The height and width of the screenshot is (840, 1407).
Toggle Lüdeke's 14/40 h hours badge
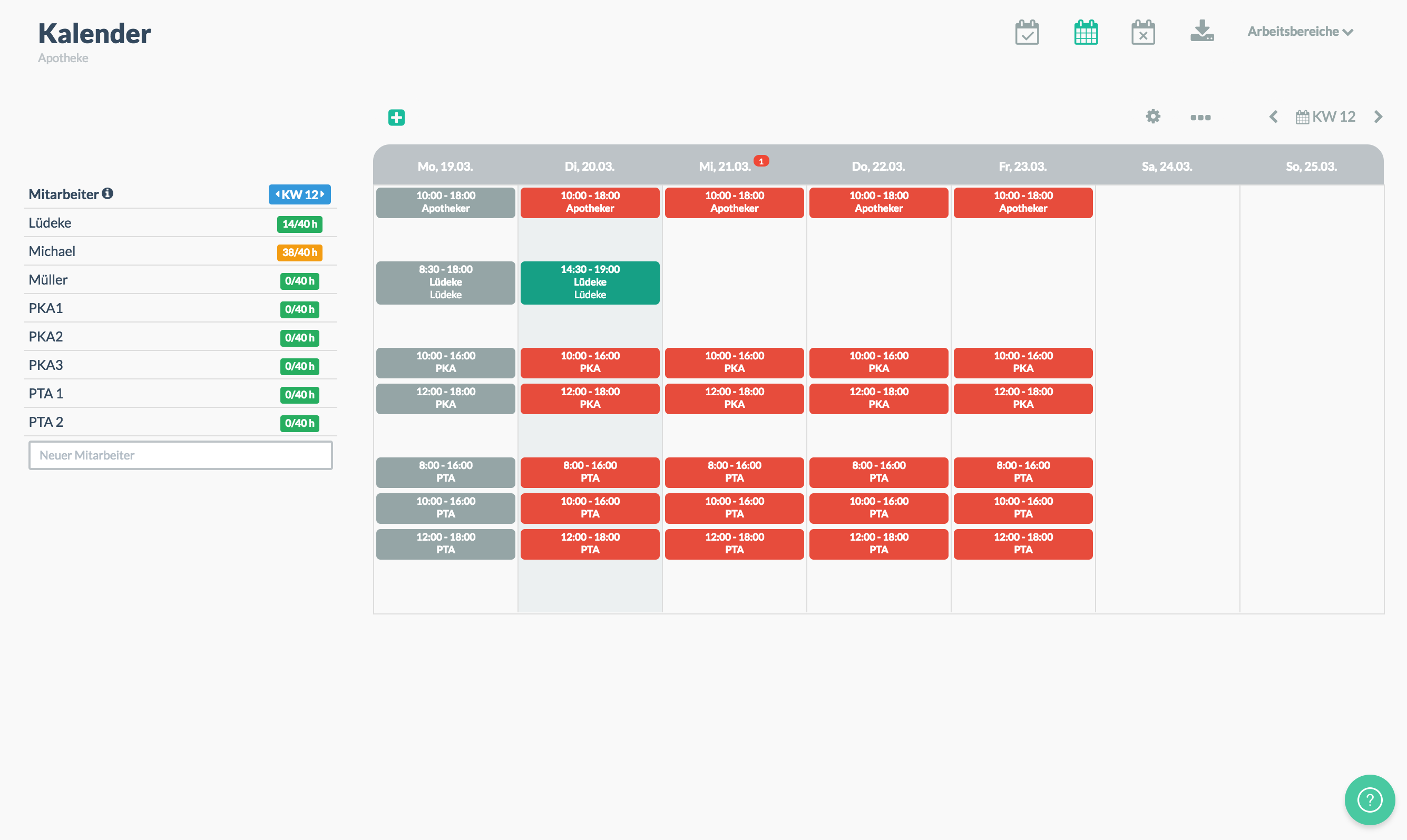coord(299,224)
